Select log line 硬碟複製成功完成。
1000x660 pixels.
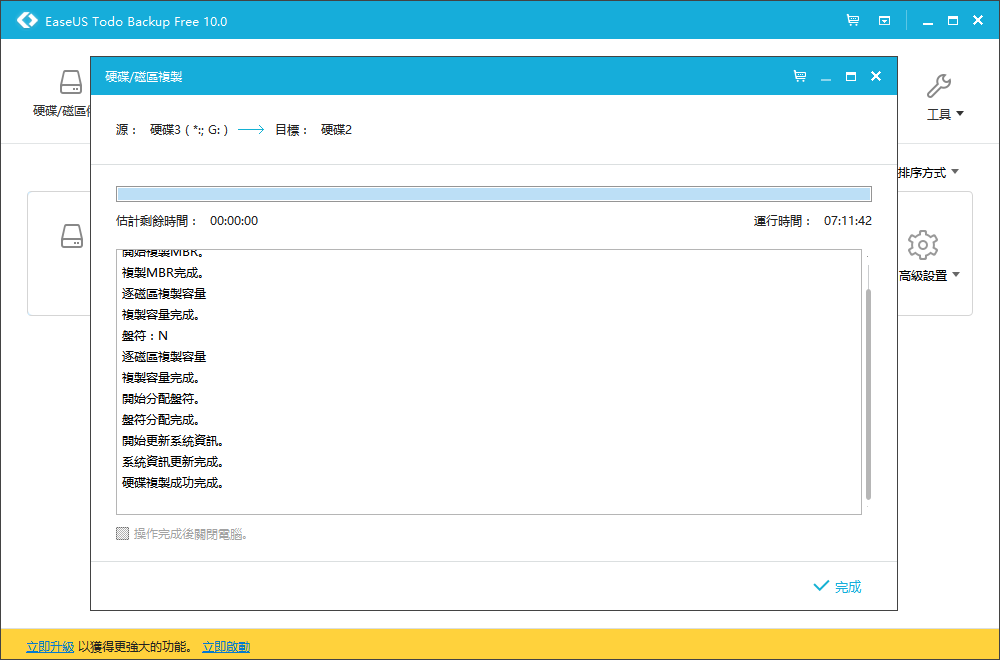click(174, 483)
